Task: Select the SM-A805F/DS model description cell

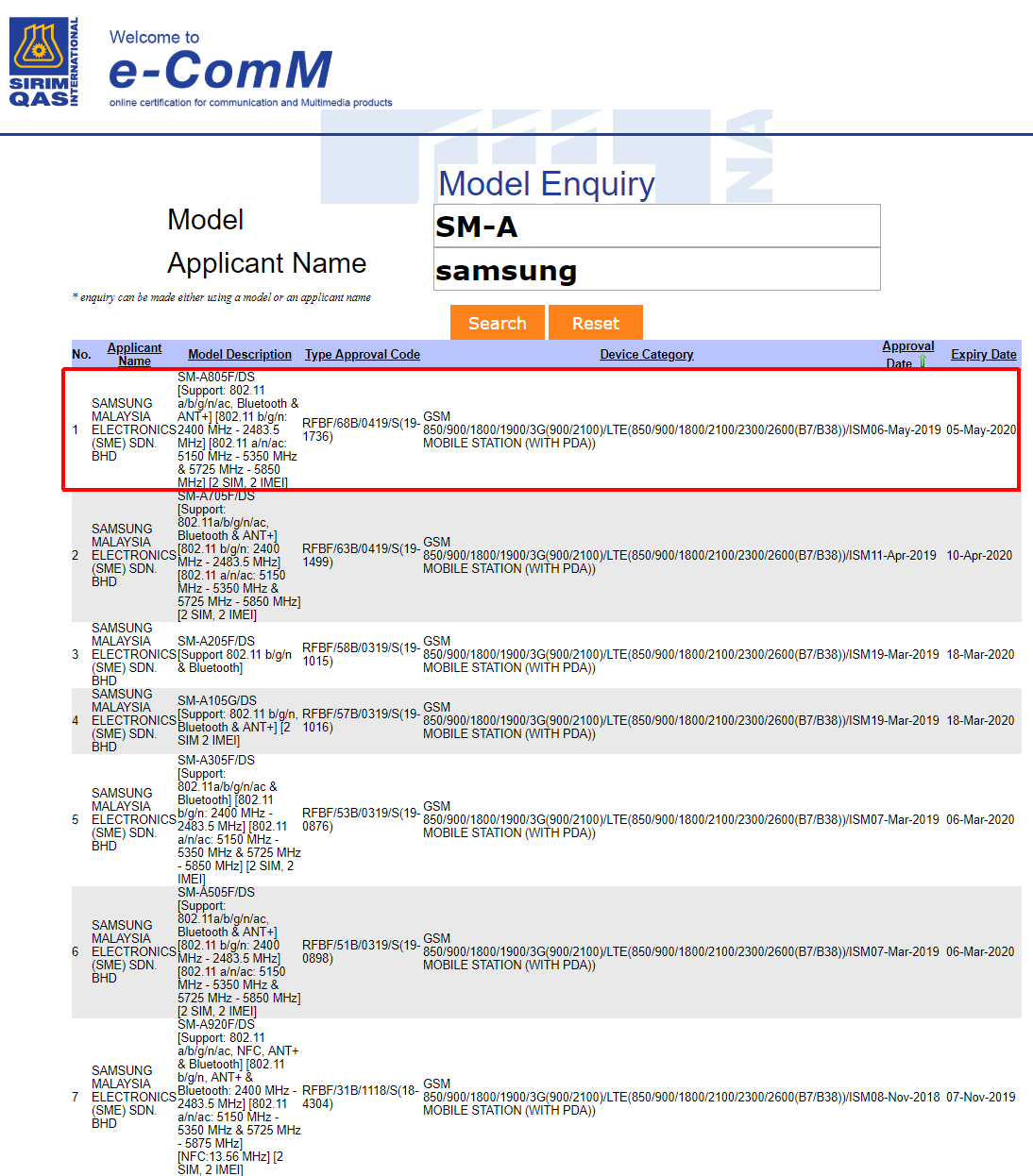Action: click(238, 429)
